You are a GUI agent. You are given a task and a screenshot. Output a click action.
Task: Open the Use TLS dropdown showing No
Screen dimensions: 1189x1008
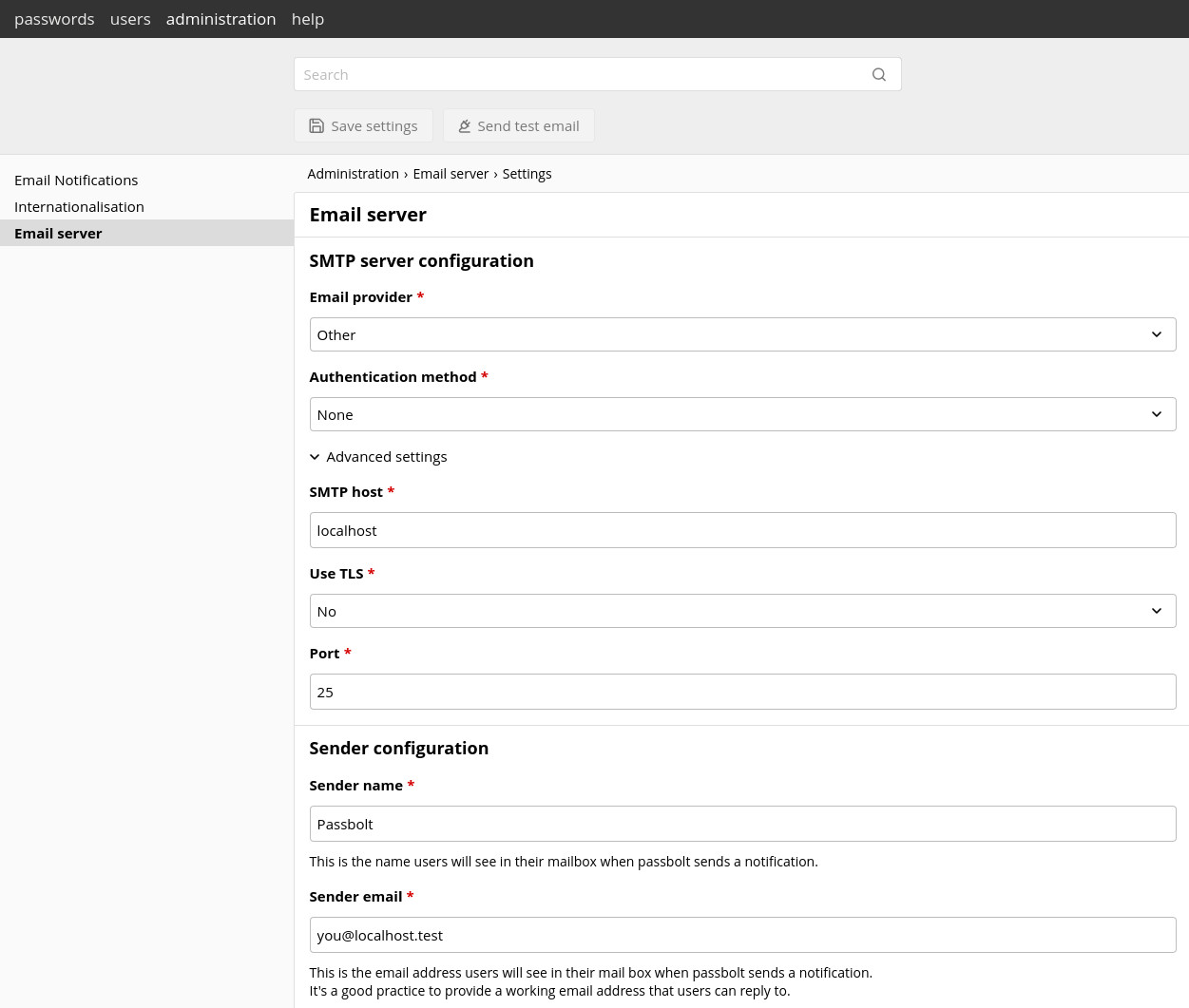[x=742, y=611]
